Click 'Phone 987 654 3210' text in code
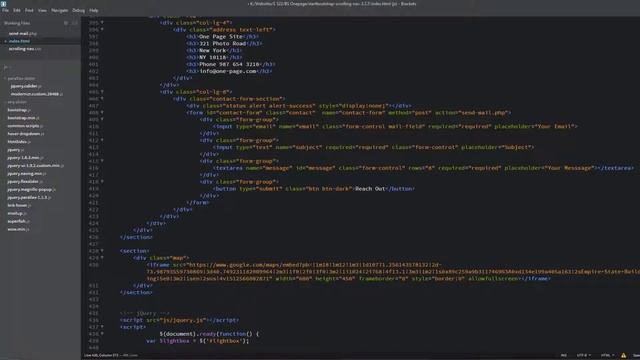 point(229,64)
